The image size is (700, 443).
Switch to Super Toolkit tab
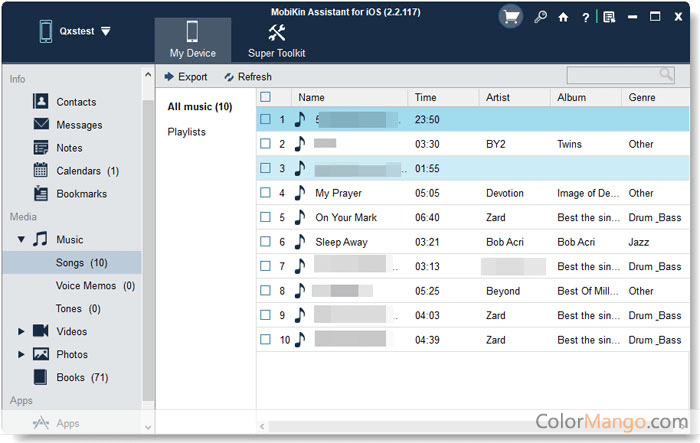click(x=277, y=40)
